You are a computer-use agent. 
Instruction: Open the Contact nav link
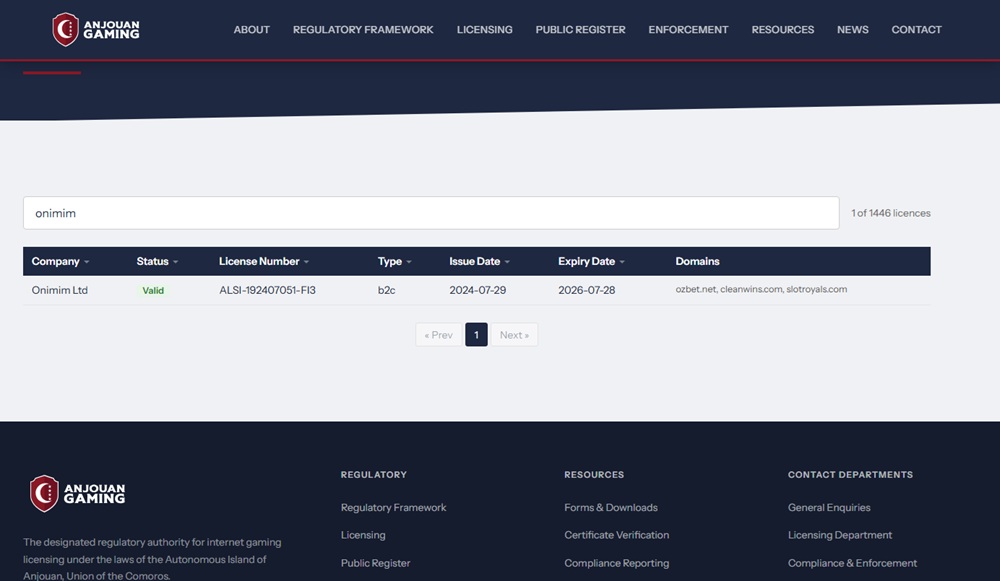tap(916, 29)
